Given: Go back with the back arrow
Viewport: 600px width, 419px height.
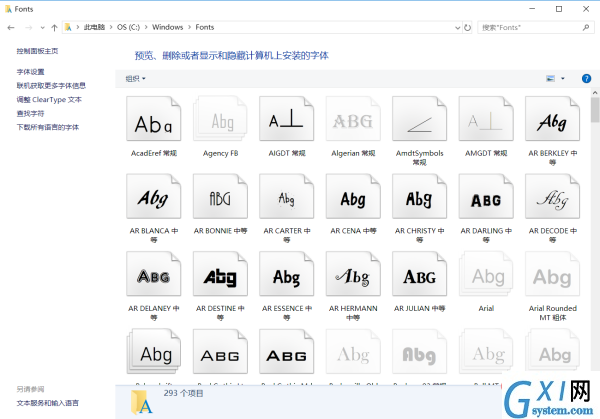Looking at the screenshot, I should (11, 28).
